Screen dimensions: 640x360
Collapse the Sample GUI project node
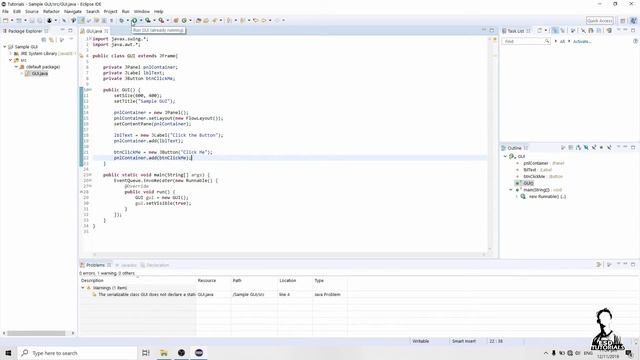click(x=4, y=47)
